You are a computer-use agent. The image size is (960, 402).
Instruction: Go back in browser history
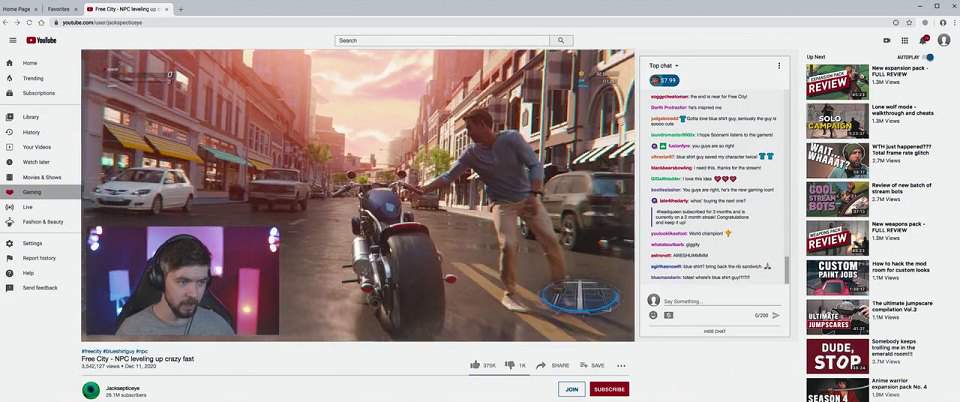(6, 23)
